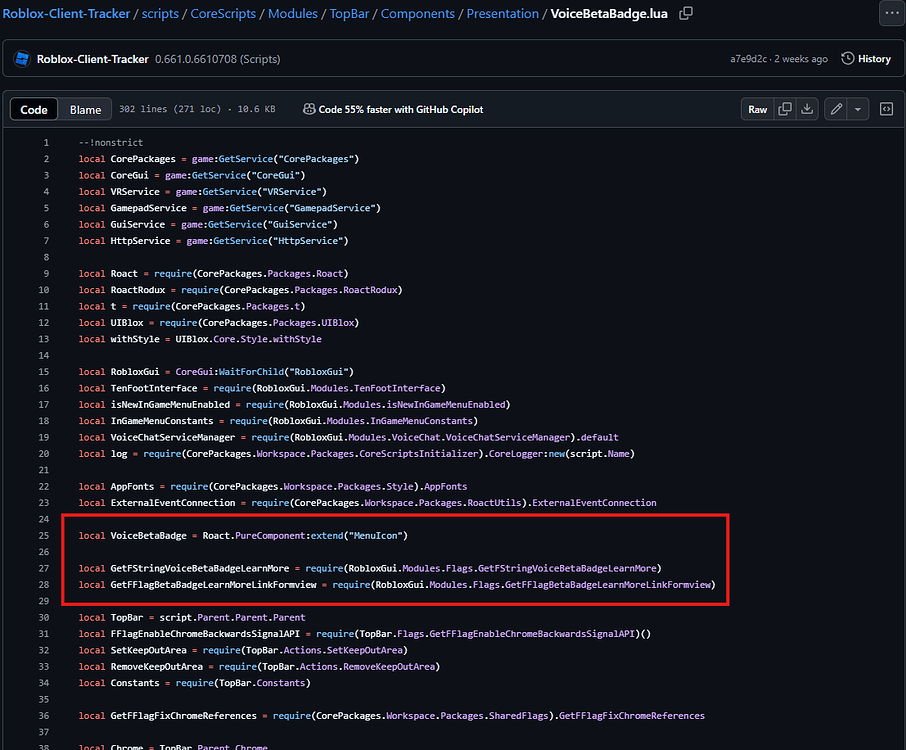This screenshot has height=750, width=906.
Task: Click the GitHub Copilot icon
Action: (309, 109)
